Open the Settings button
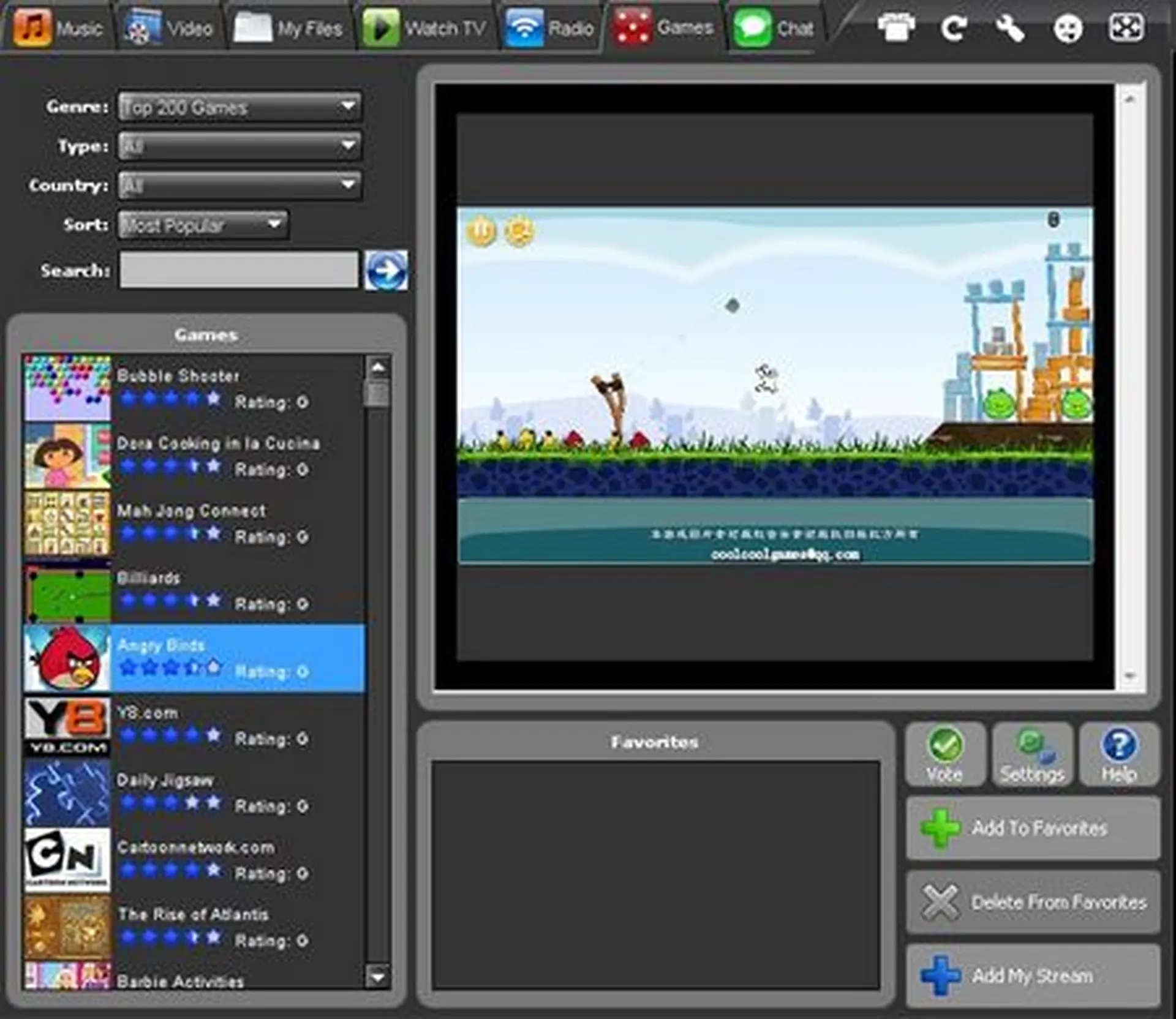The image size is (1176, 1019). tap(1033, 754)
